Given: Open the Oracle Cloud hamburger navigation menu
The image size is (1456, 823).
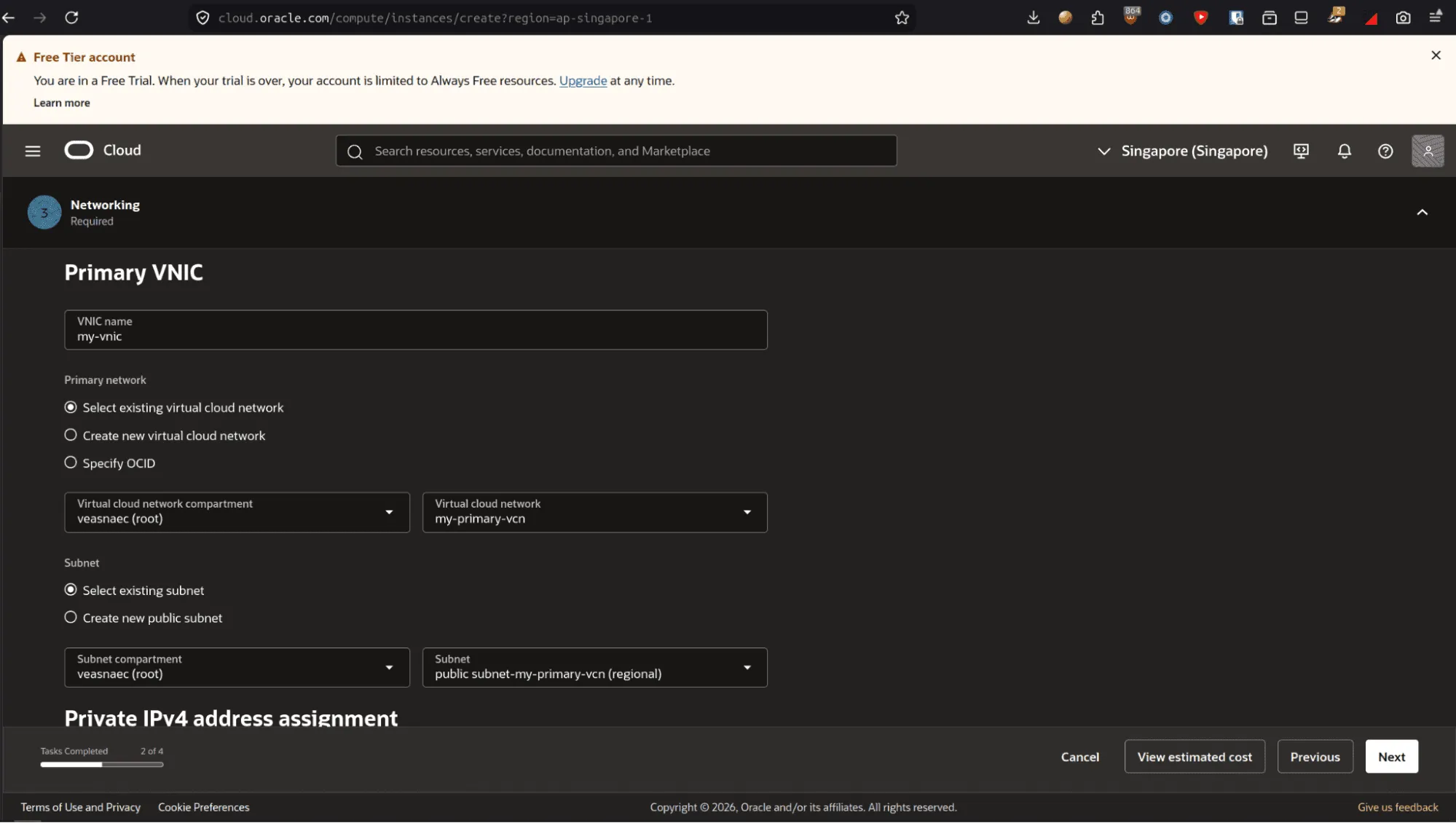Looking at the screenshot, I should click(33, 151).
